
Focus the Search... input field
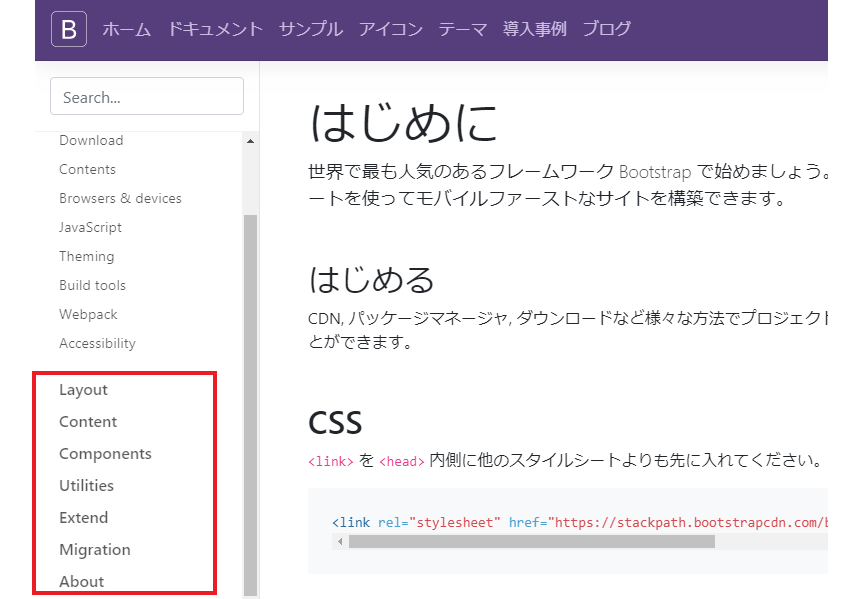pyautogui.click(x=147, y=96)
